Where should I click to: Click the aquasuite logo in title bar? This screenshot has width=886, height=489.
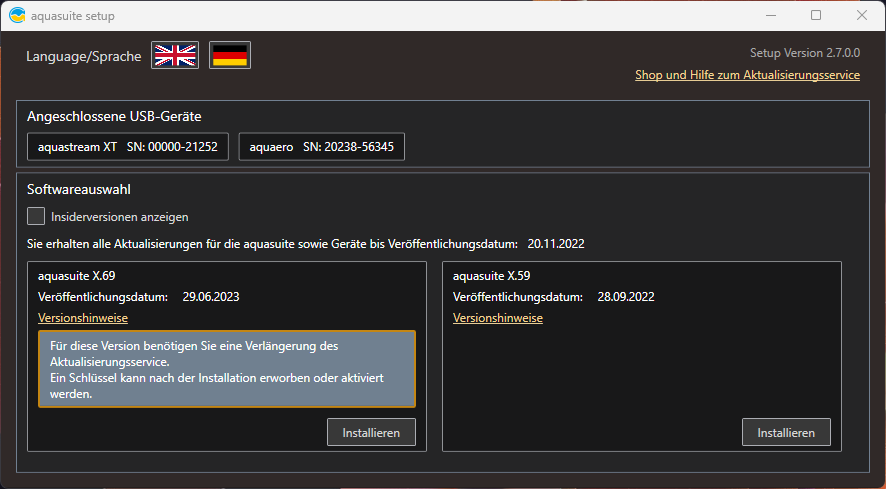point(18,15)
